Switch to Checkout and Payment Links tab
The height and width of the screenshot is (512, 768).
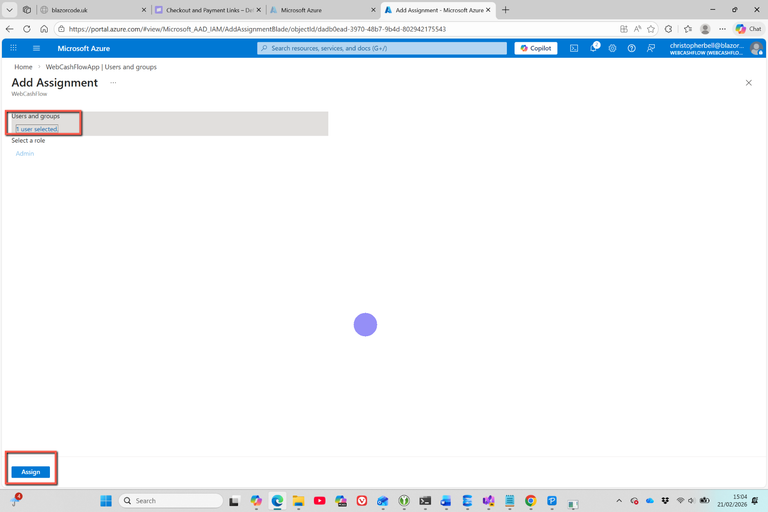[205, 10]
